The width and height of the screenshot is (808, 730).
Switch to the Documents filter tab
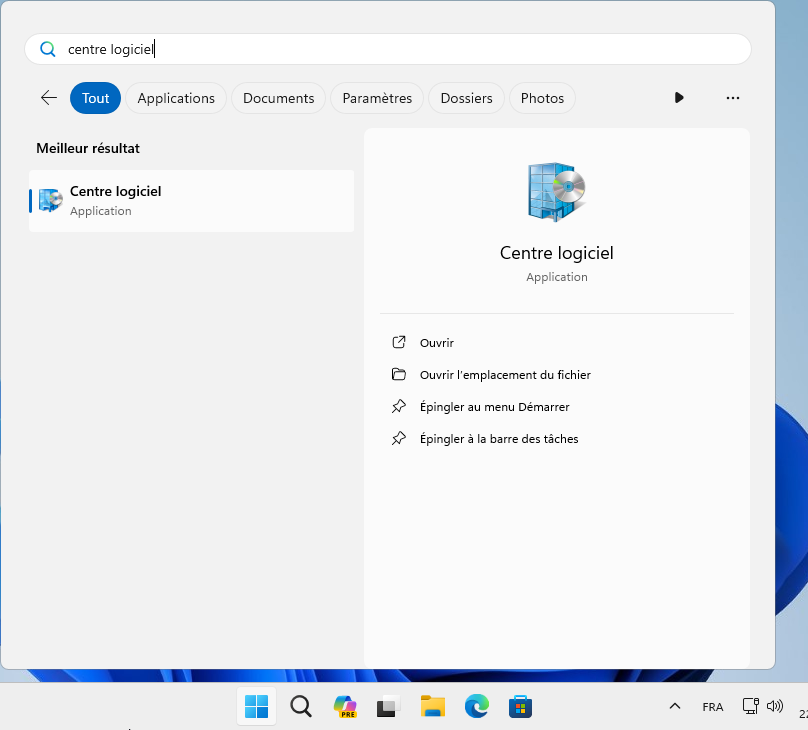278,98
